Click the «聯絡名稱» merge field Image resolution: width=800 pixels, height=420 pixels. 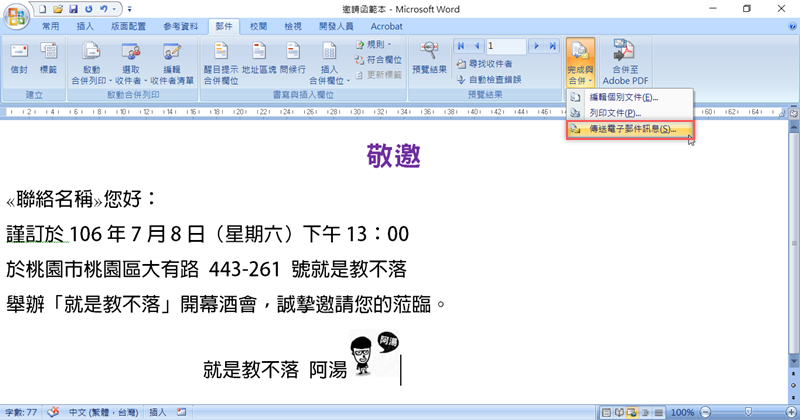[54, 200]
